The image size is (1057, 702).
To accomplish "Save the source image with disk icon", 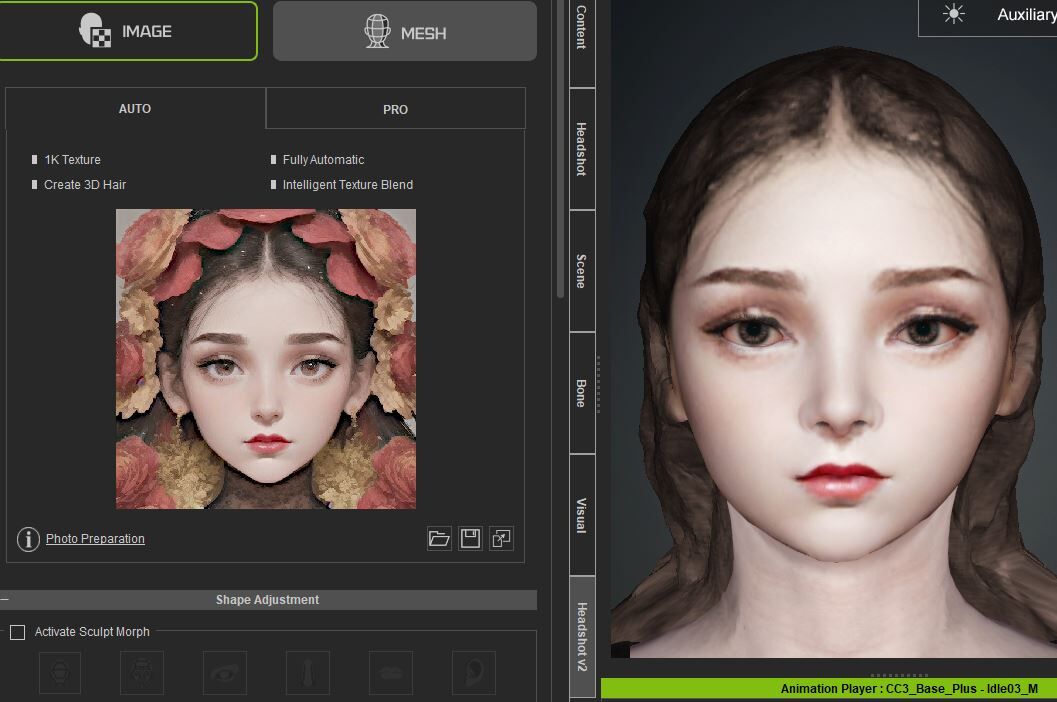I will pyautogui.click(x=471, y=538).
